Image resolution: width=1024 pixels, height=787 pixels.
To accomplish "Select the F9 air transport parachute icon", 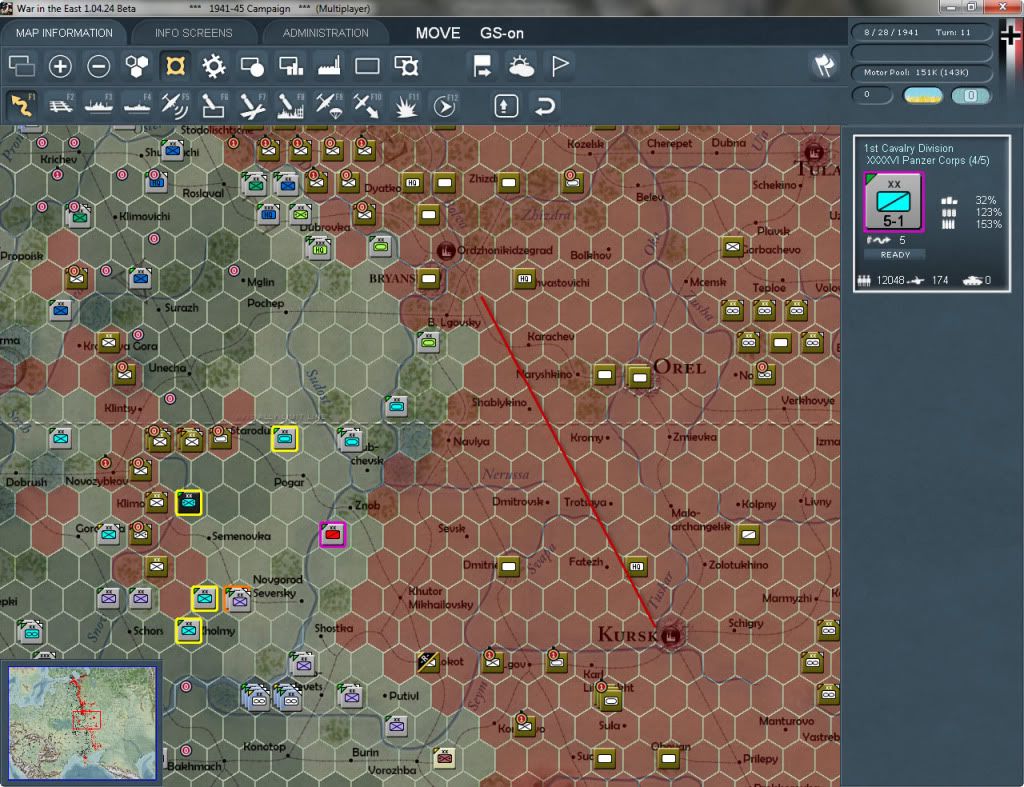I will coord(329,105).
